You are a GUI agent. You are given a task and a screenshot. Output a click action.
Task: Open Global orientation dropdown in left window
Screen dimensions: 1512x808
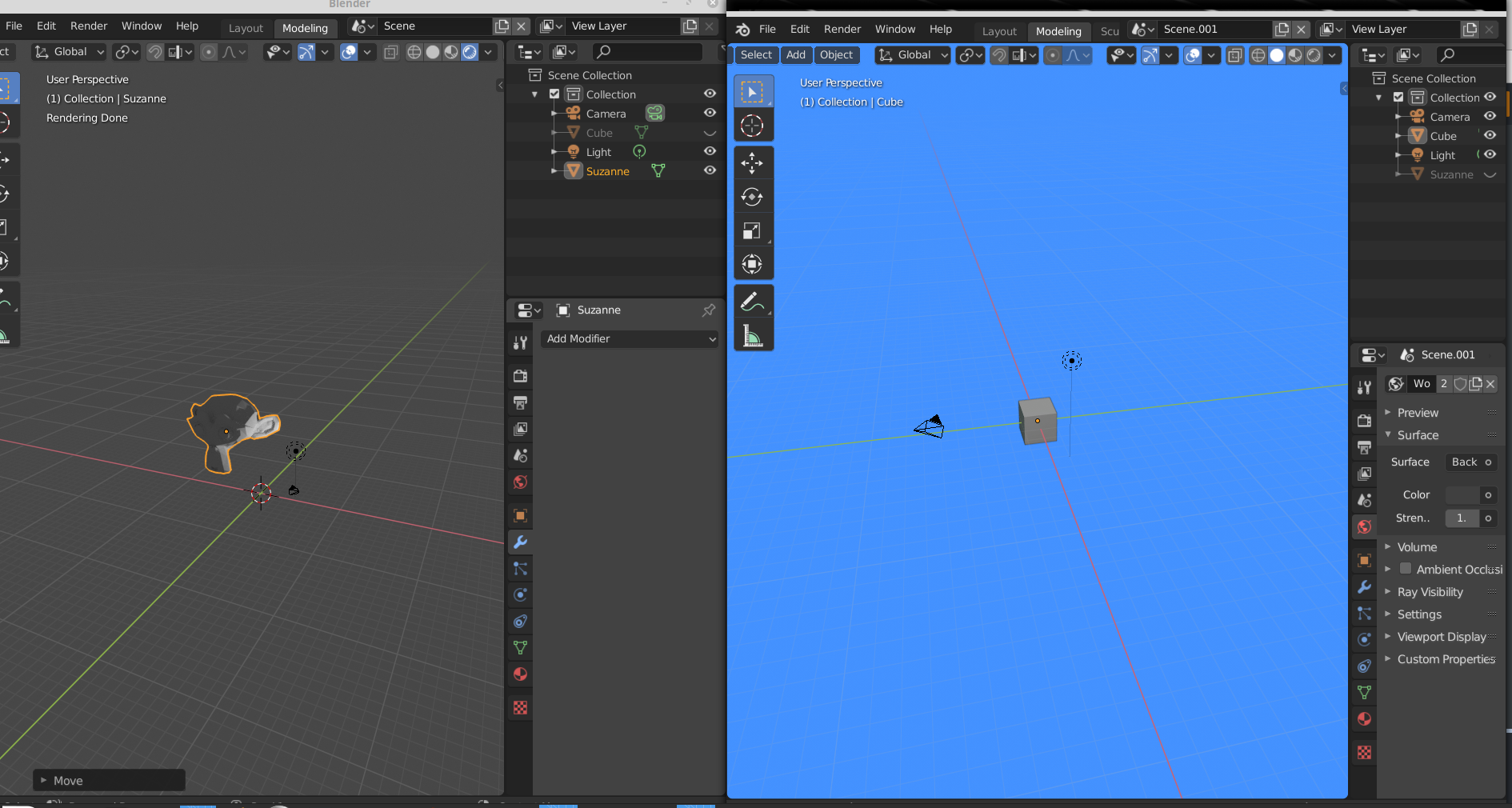[x=69, y=52]
